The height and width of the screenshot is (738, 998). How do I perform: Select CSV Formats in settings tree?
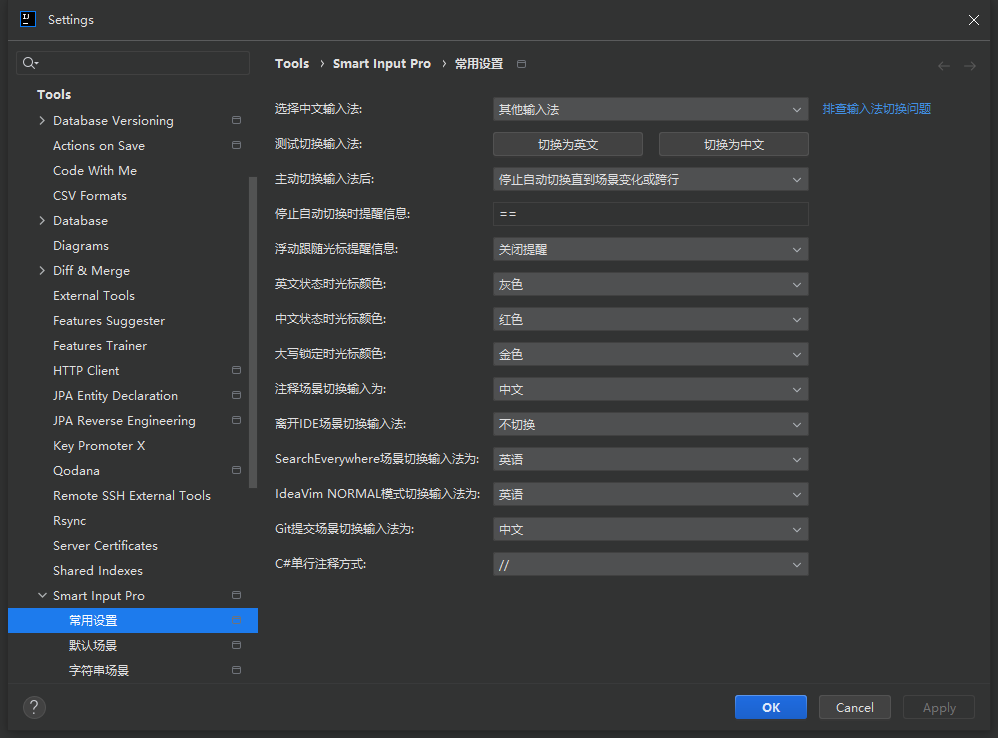coord(90,195)
